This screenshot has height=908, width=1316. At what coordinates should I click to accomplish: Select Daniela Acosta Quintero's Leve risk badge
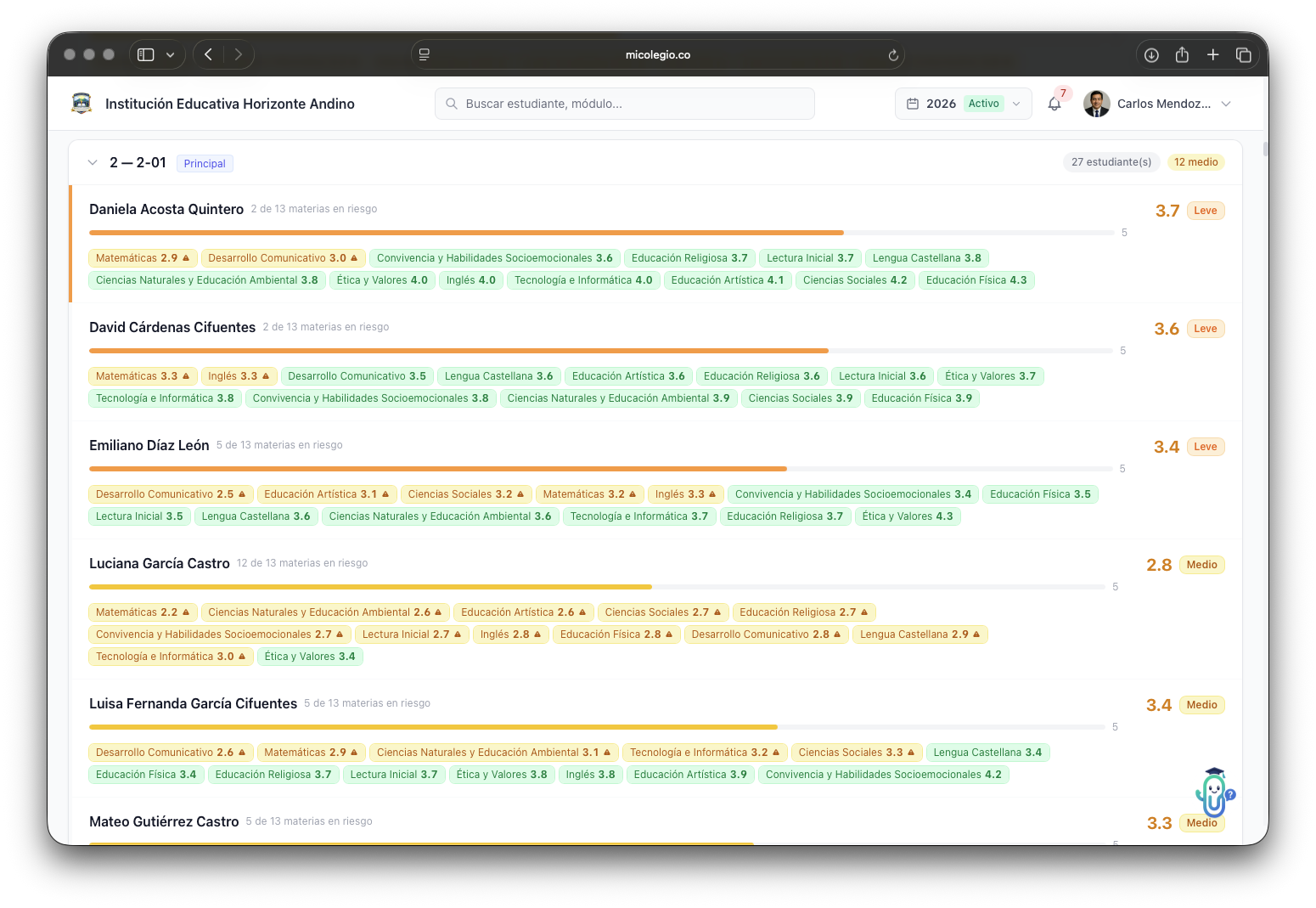pyautogui.click(x=1206, y=211)
